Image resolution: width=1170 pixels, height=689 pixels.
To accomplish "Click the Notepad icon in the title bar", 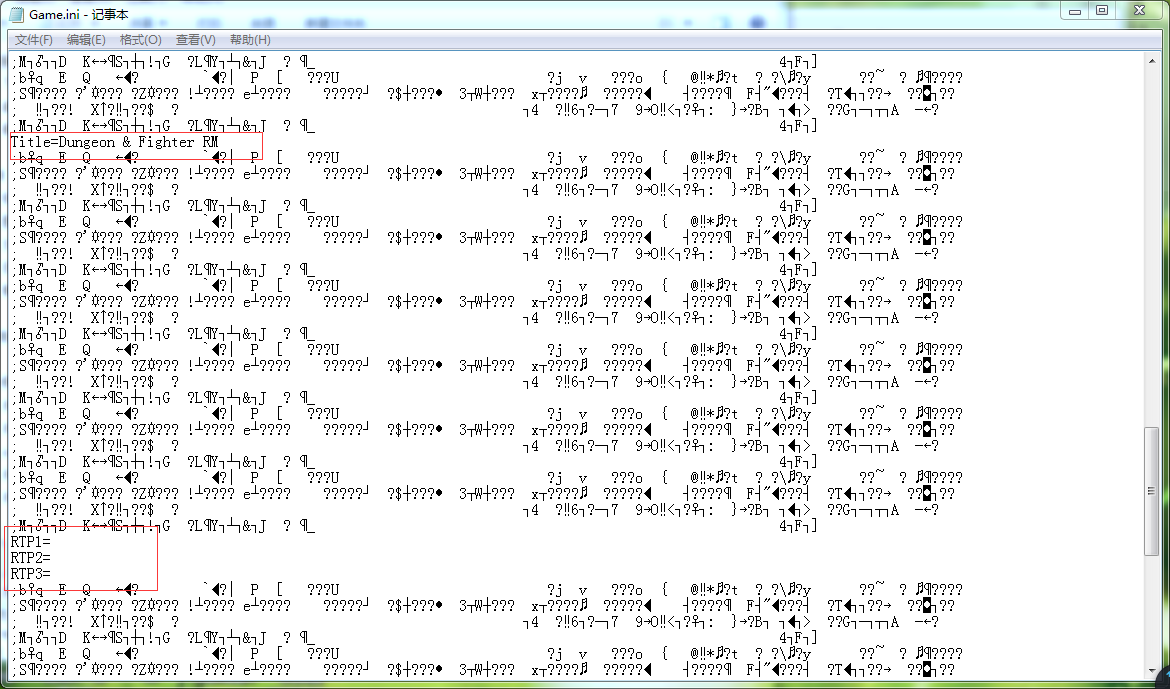I will click(16, 14).
